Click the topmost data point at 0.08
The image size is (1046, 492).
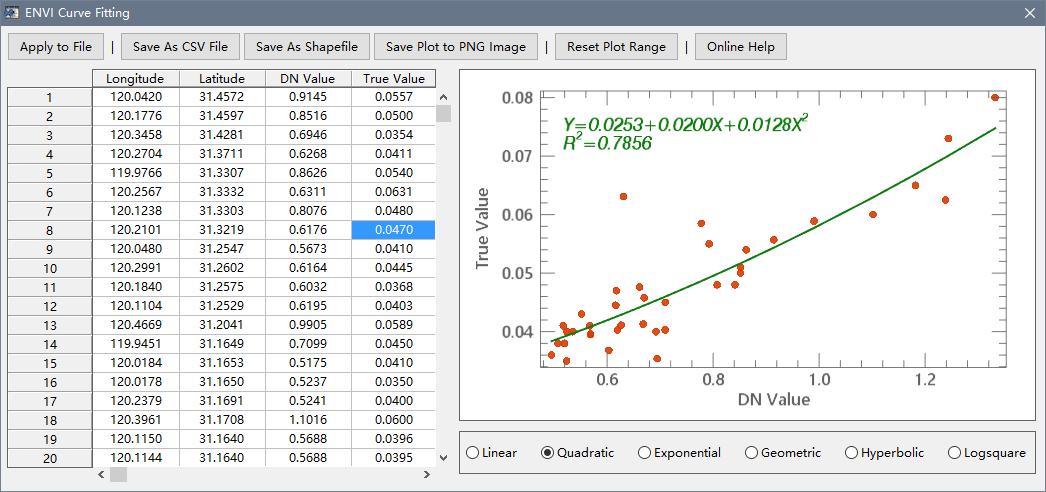[x=995, y=97]
